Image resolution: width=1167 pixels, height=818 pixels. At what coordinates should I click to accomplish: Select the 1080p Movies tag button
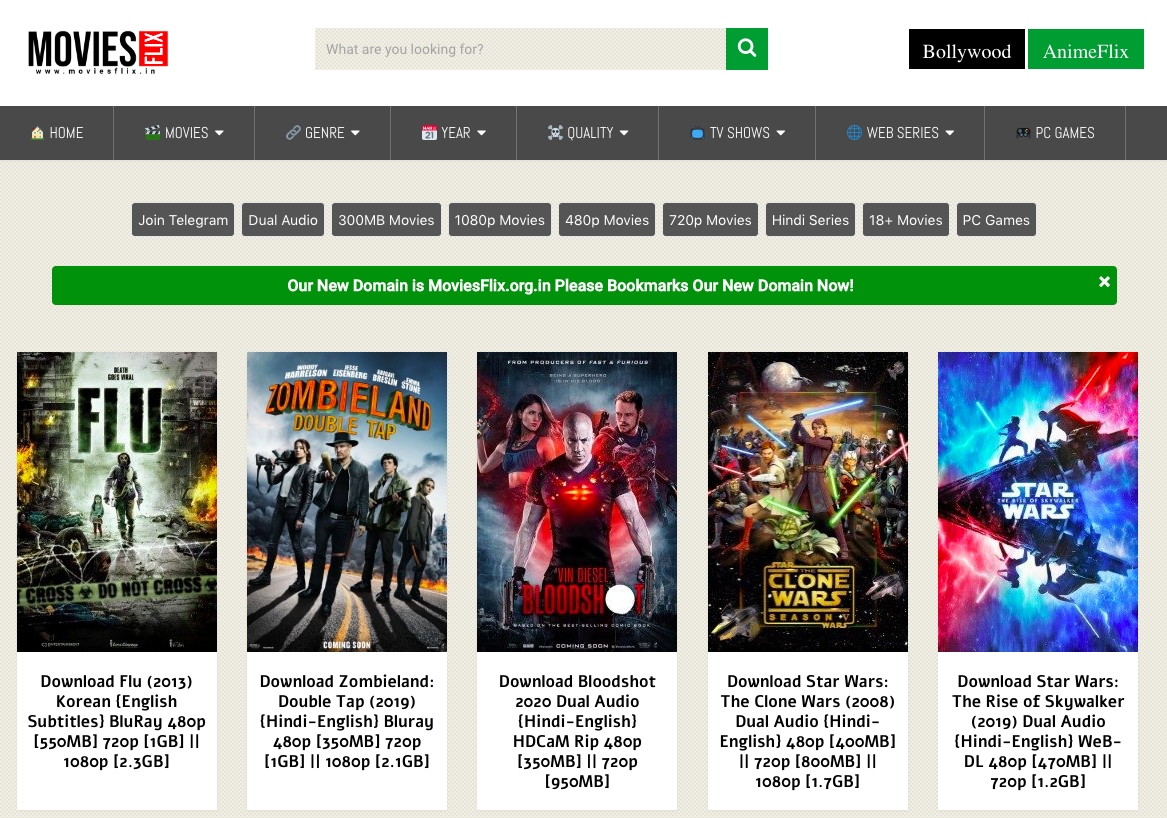coord(499,220)
